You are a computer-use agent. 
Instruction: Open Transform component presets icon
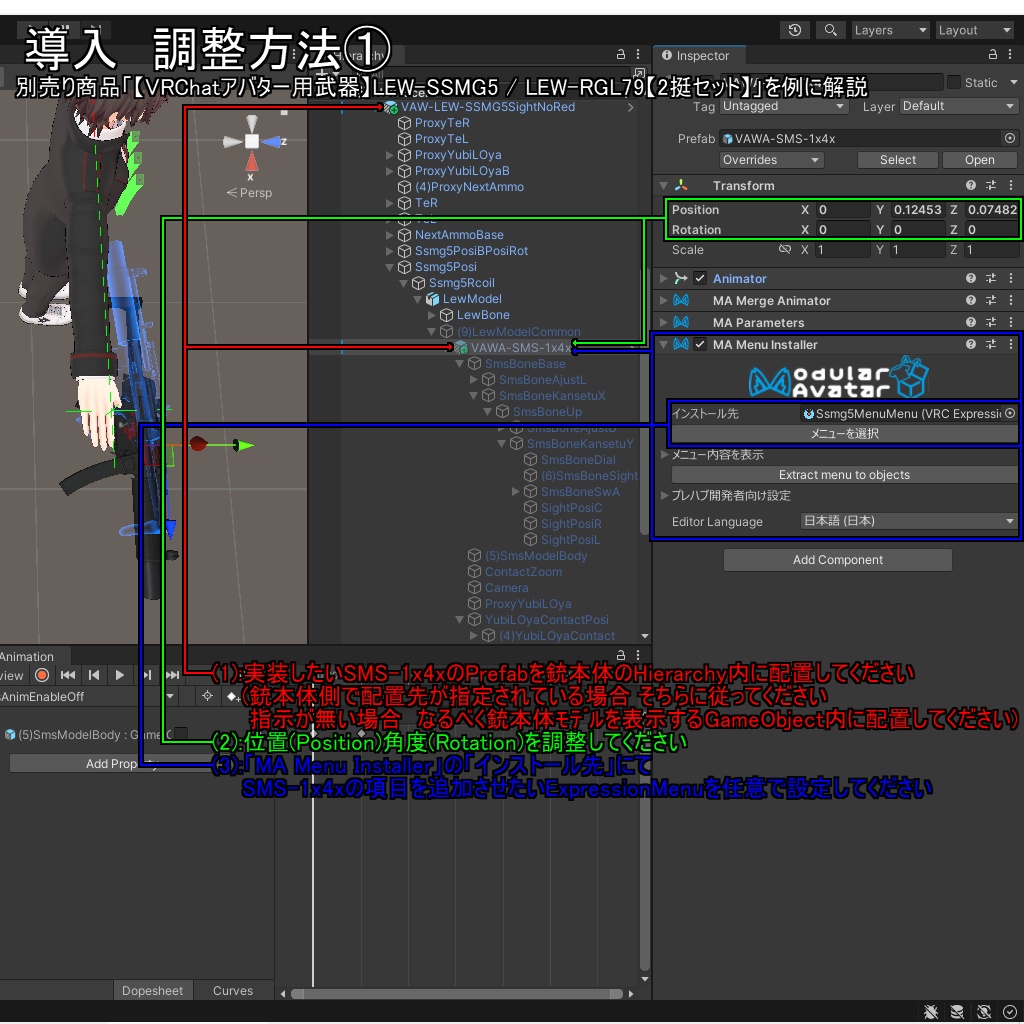coord(991,185)
